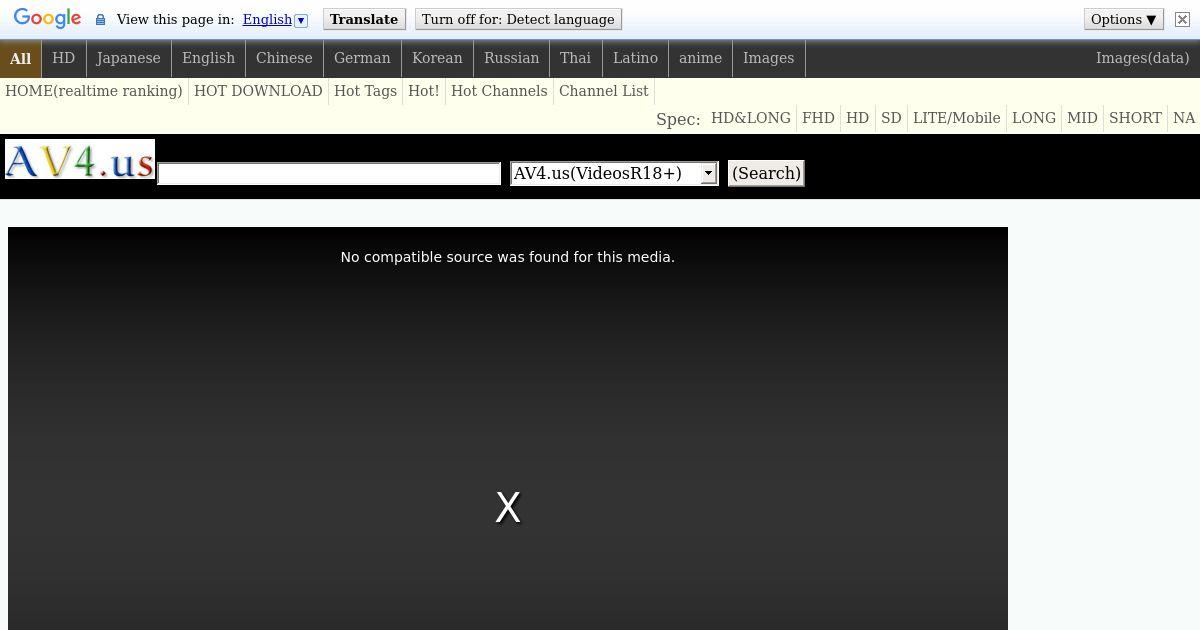The width and height of the screenshot is (1200, 630).
Task: Dismiss the video error X
Action: pyautogui.click(x=508, y=508)
